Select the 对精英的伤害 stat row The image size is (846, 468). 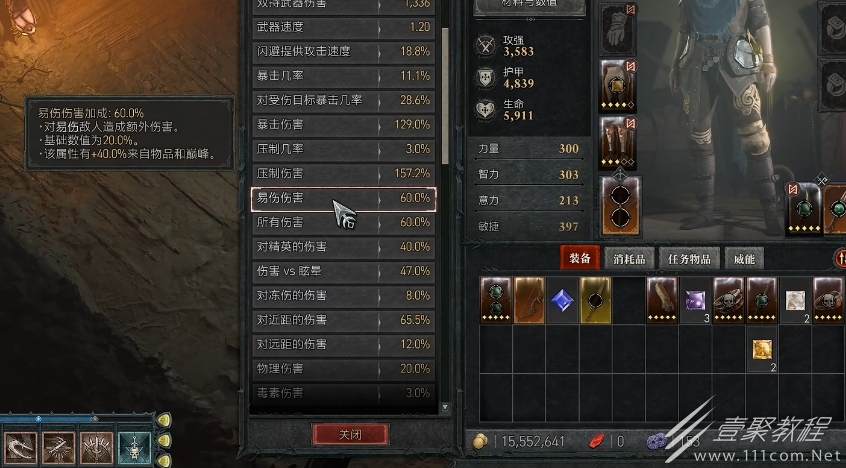click(344, 247)
